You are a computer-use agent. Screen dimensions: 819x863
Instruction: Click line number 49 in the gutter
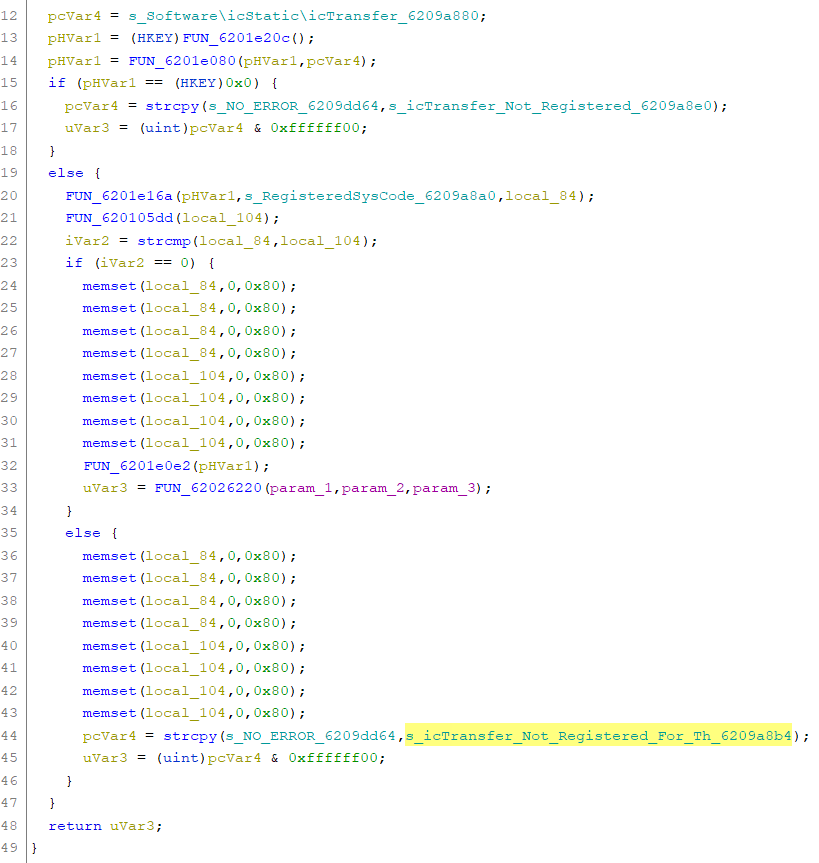pos(12,848)
